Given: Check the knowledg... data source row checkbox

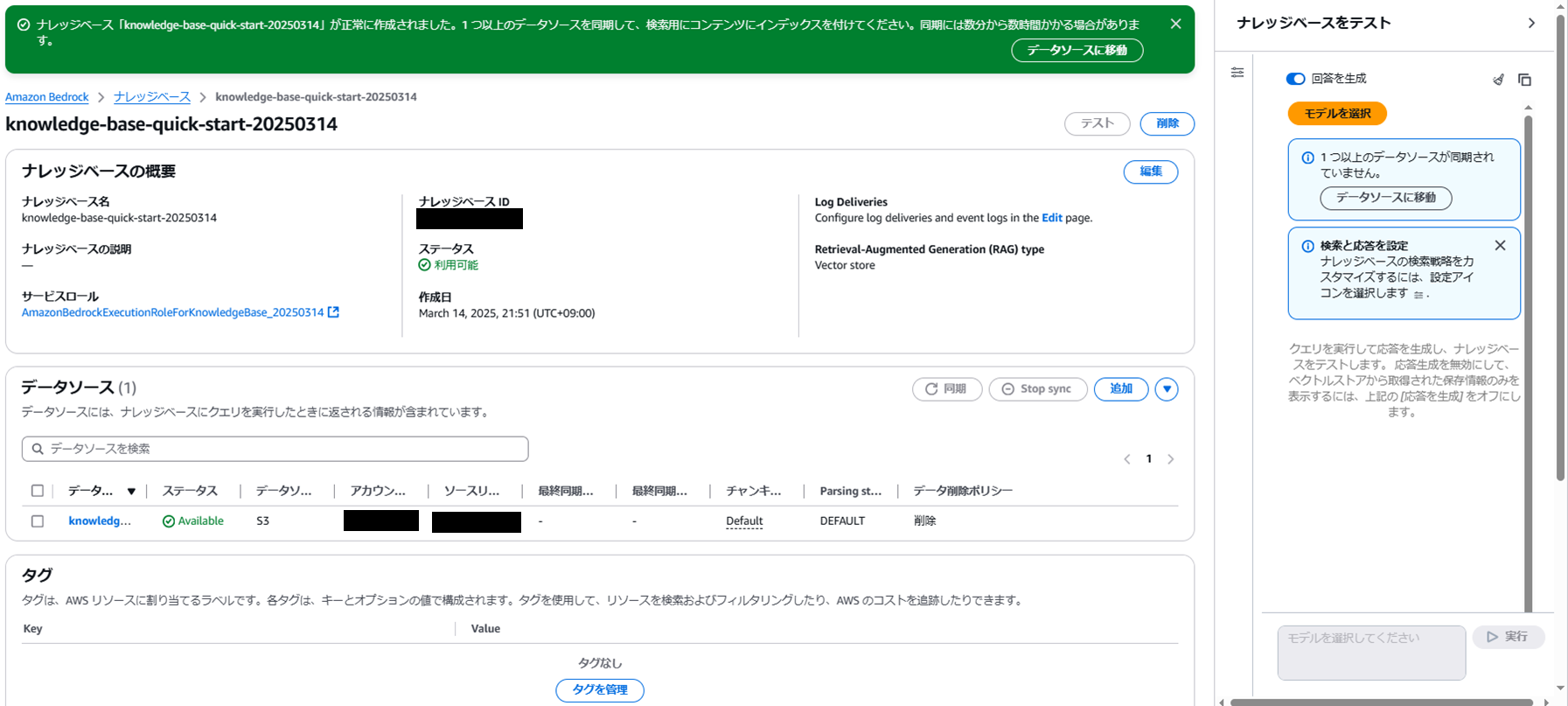Looking at the screenshot, I should [x=38, y=521].
